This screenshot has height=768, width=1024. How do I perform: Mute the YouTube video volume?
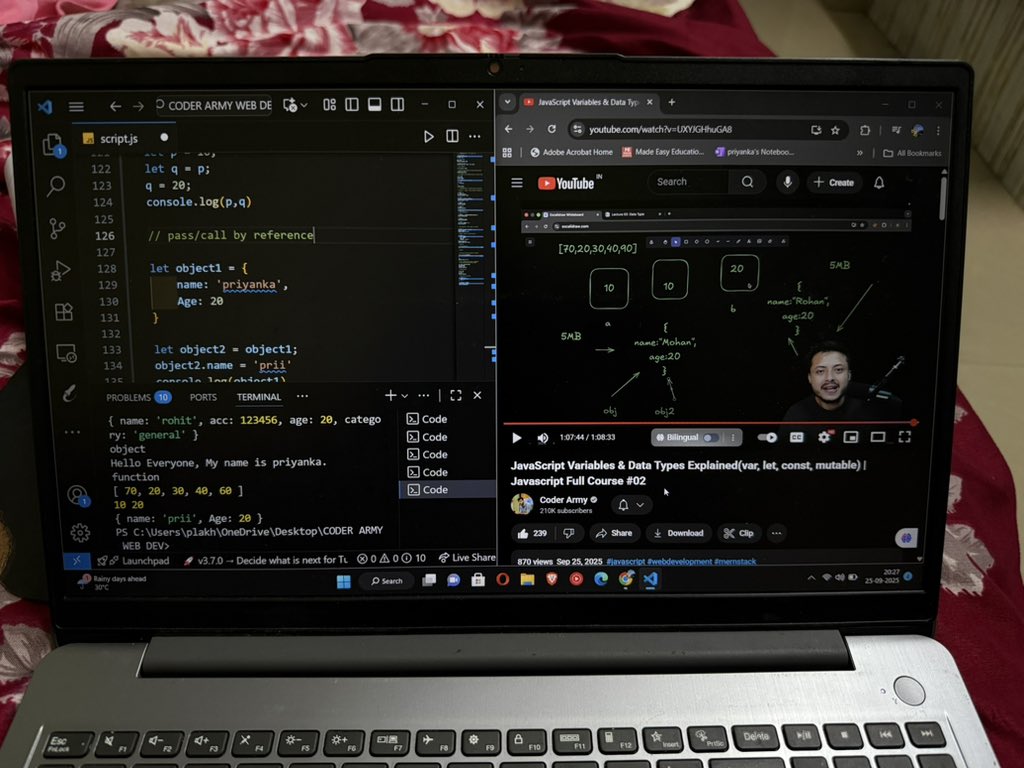[542, 437]
